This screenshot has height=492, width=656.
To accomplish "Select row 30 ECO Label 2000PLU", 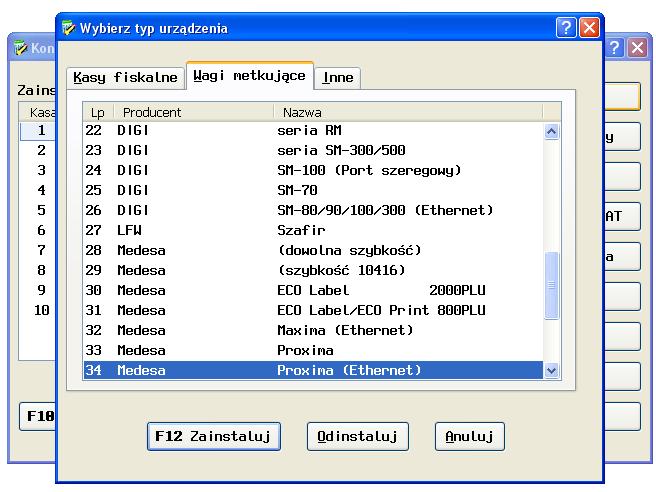I will [x=313, y=290].
